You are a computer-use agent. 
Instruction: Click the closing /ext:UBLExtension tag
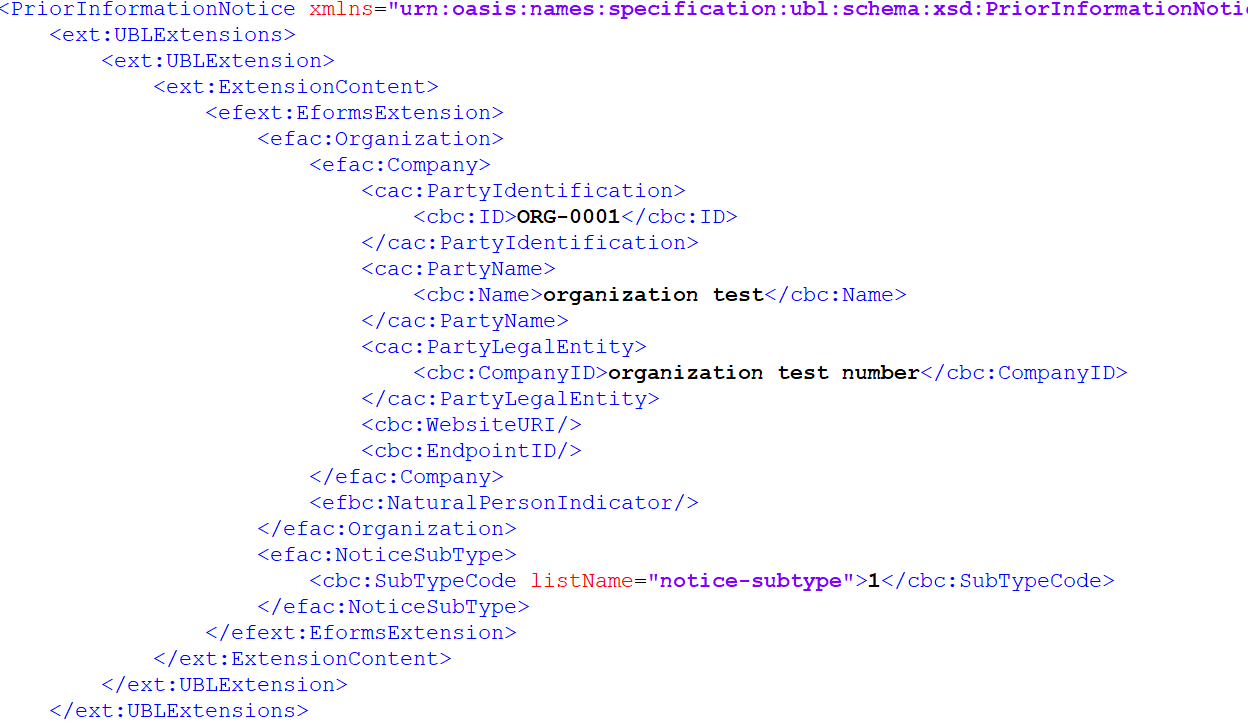(225, 685)
